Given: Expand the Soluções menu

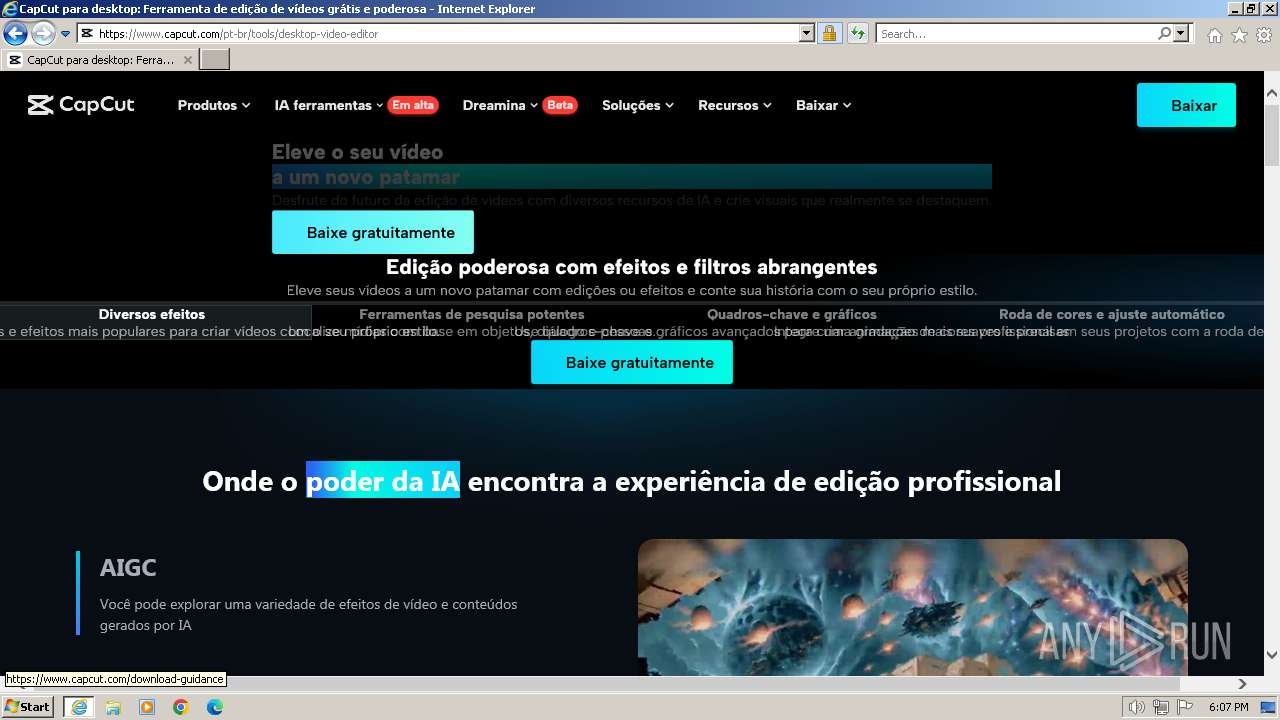Looking at the screenshot, I should pos(638,105).
